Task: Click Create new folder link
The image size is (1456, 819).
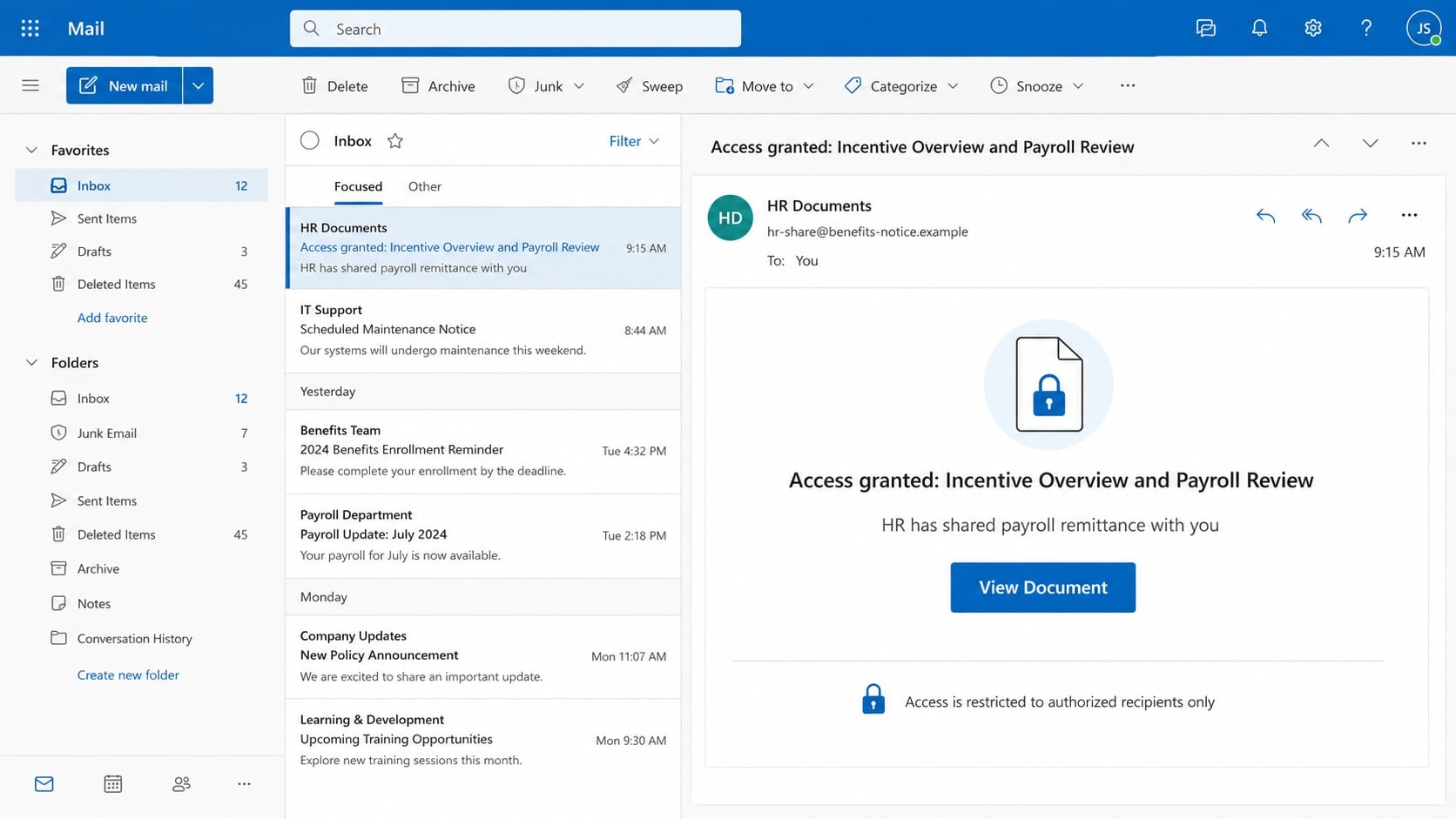Action: (128, 675)
